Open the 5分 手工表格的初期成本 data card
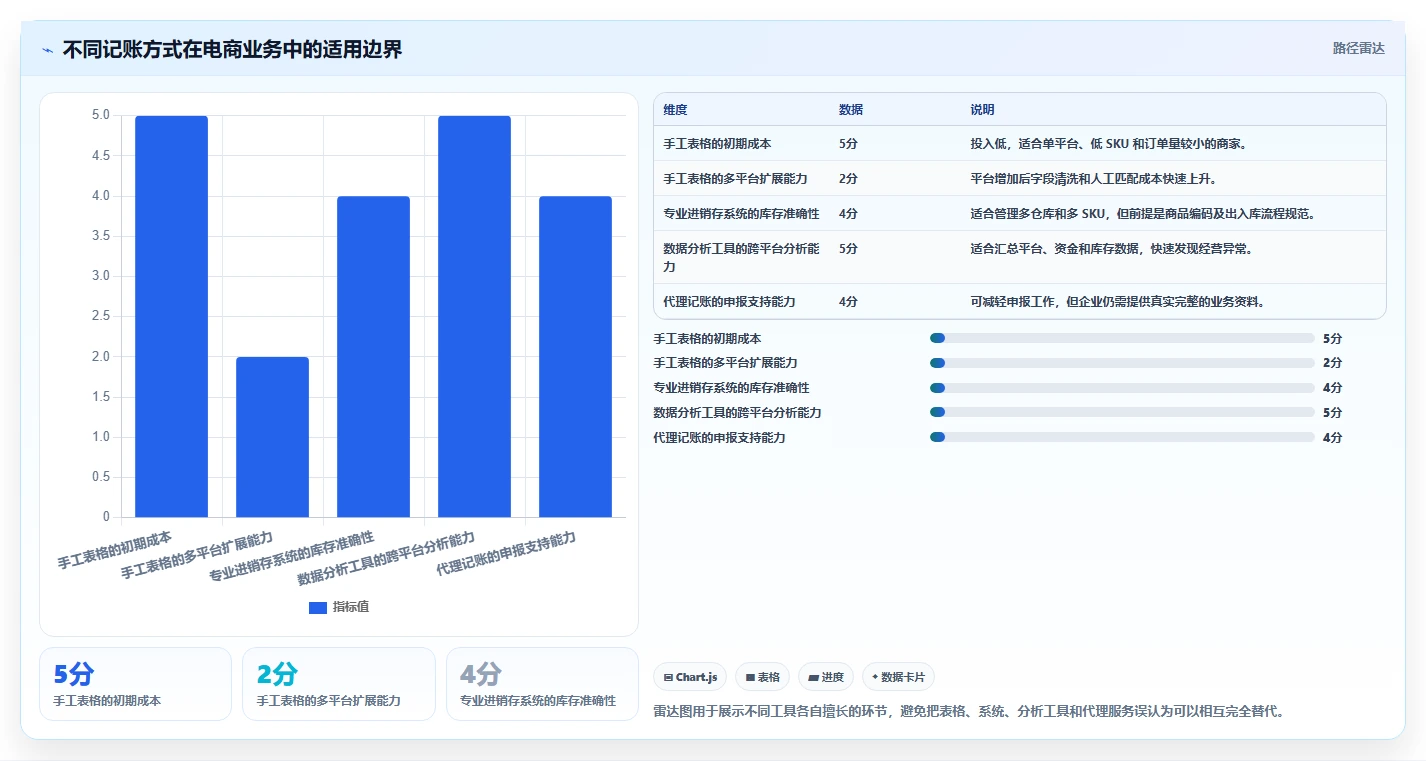 (135, 684)
